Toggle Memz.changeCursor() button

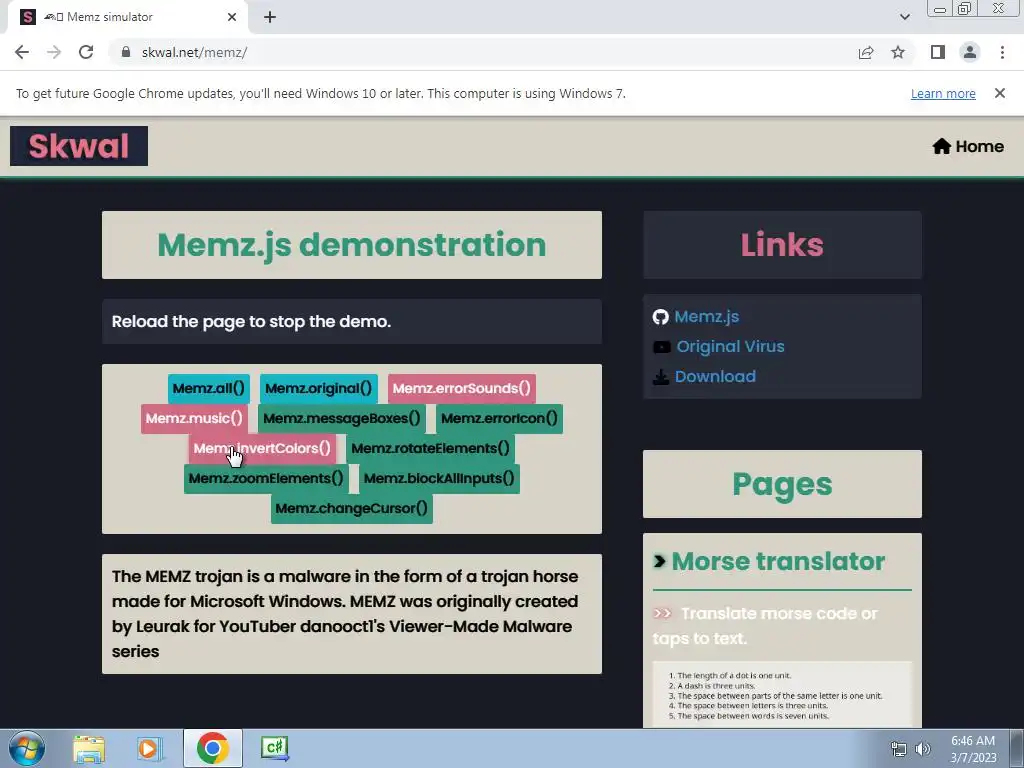[351, 509]
